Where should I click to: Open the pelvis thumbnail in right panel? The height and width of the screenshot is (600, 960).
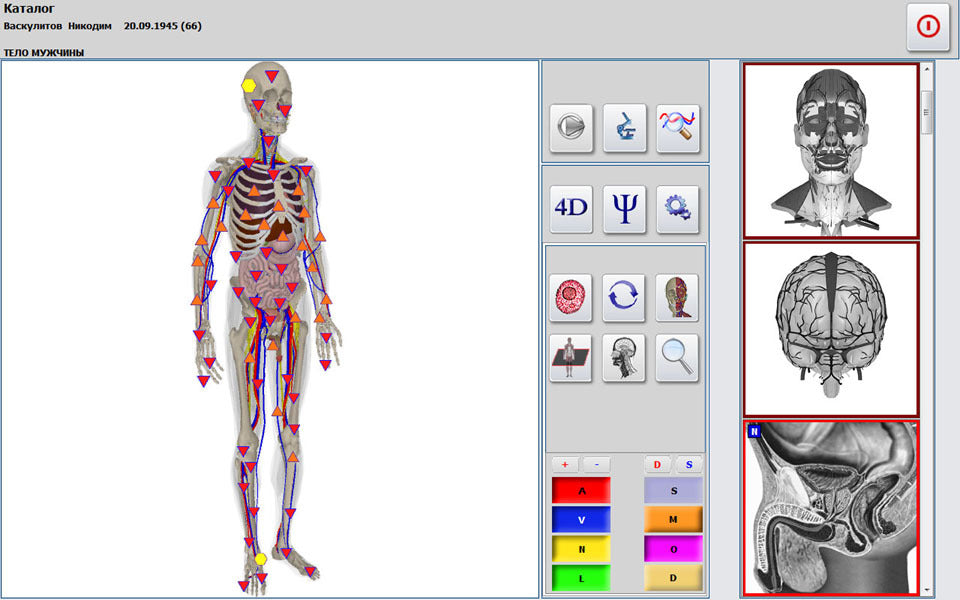click(830, 510)
